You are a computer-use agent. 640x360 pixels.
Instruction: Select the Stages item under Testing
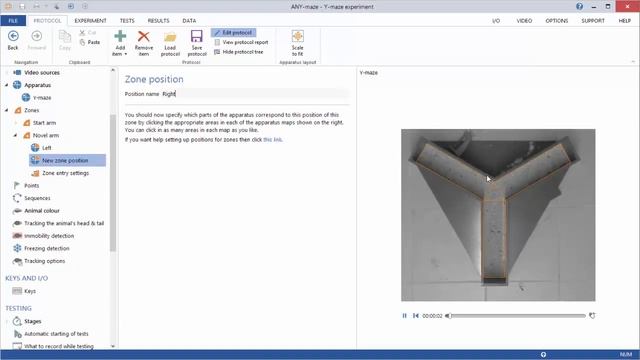click(27, 321)
